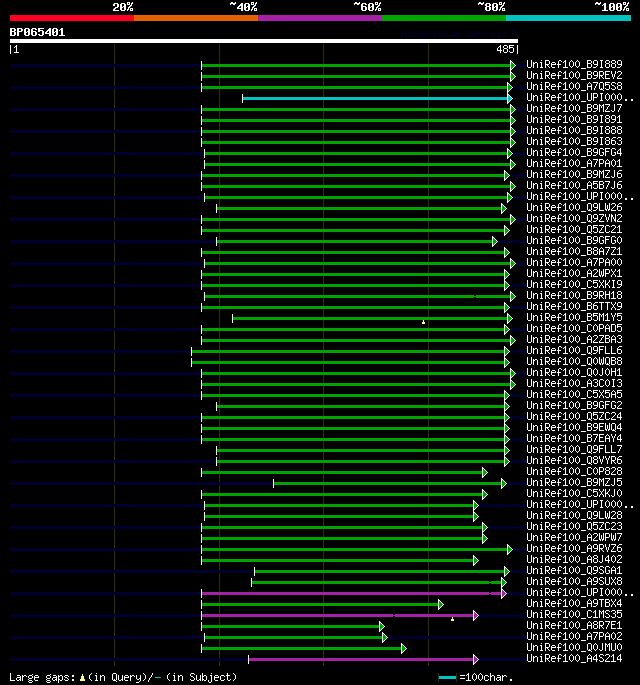Viewport: 640px width, 685px height.
Task: Select the UniRef100_C0PAD5 label
Action: pyautogui.click(x=574, y=329)
